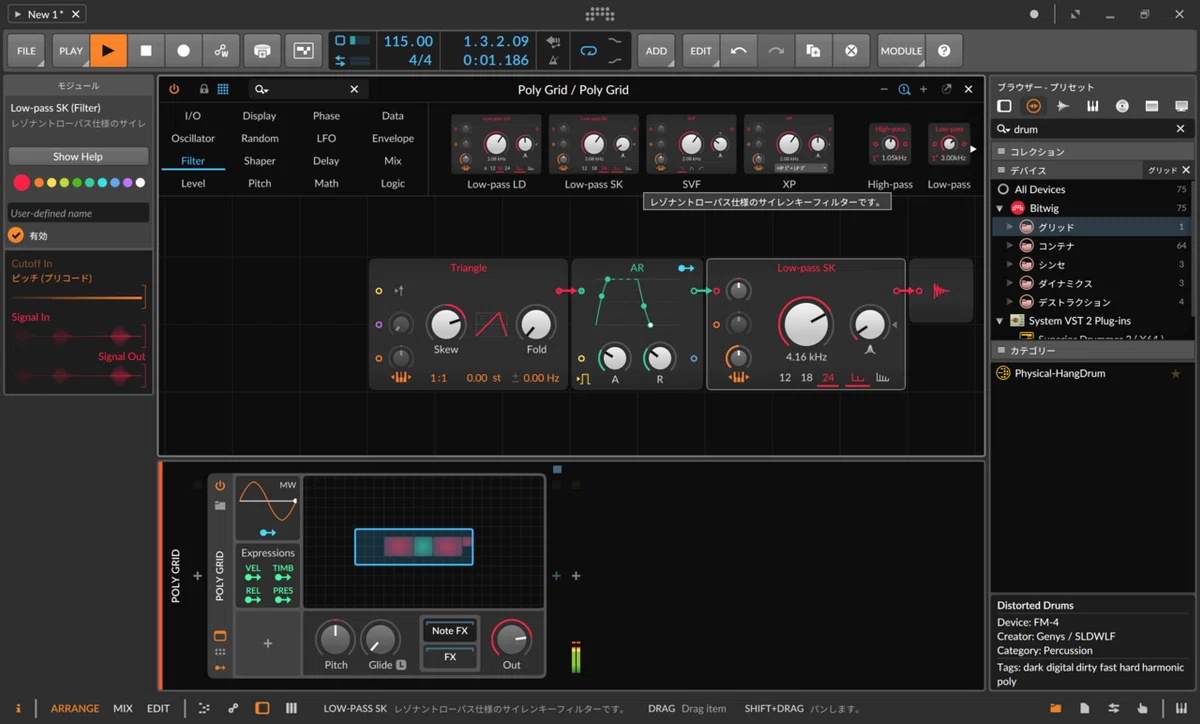Pick the XP filter module thumbnail
This screenshot has width=1200, height=724.
(x=789, y=144)
